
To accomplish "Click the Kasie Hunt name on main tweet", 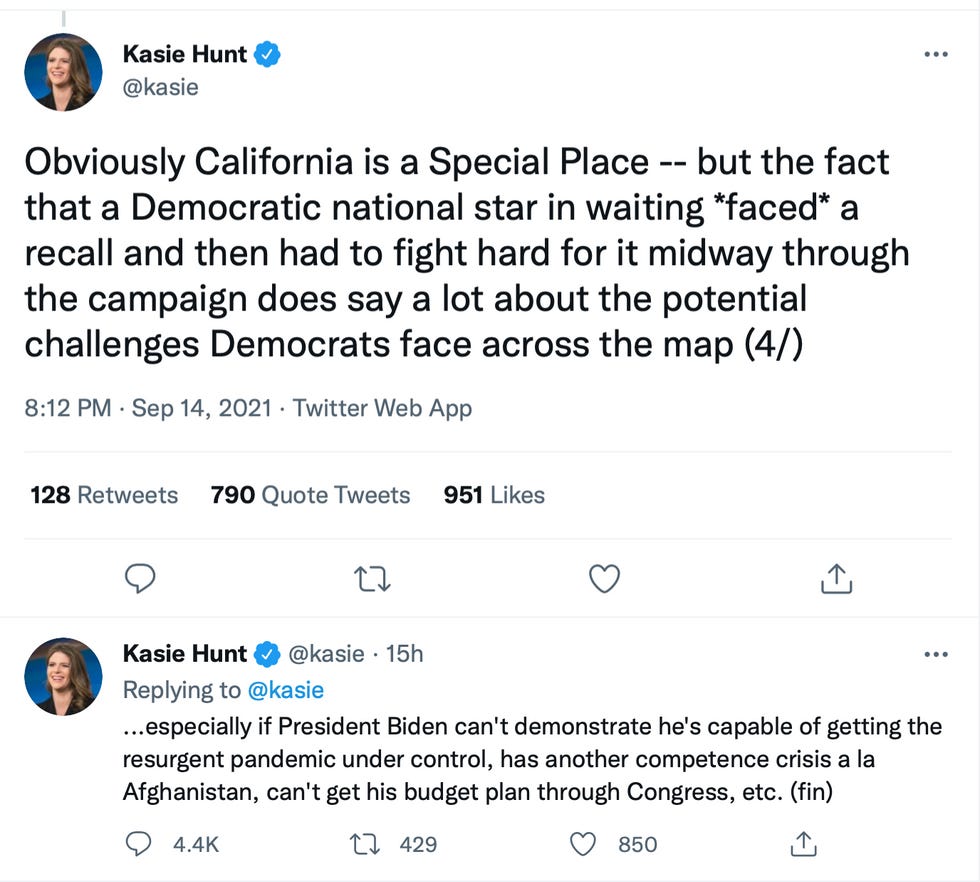I will coord(183,54).
